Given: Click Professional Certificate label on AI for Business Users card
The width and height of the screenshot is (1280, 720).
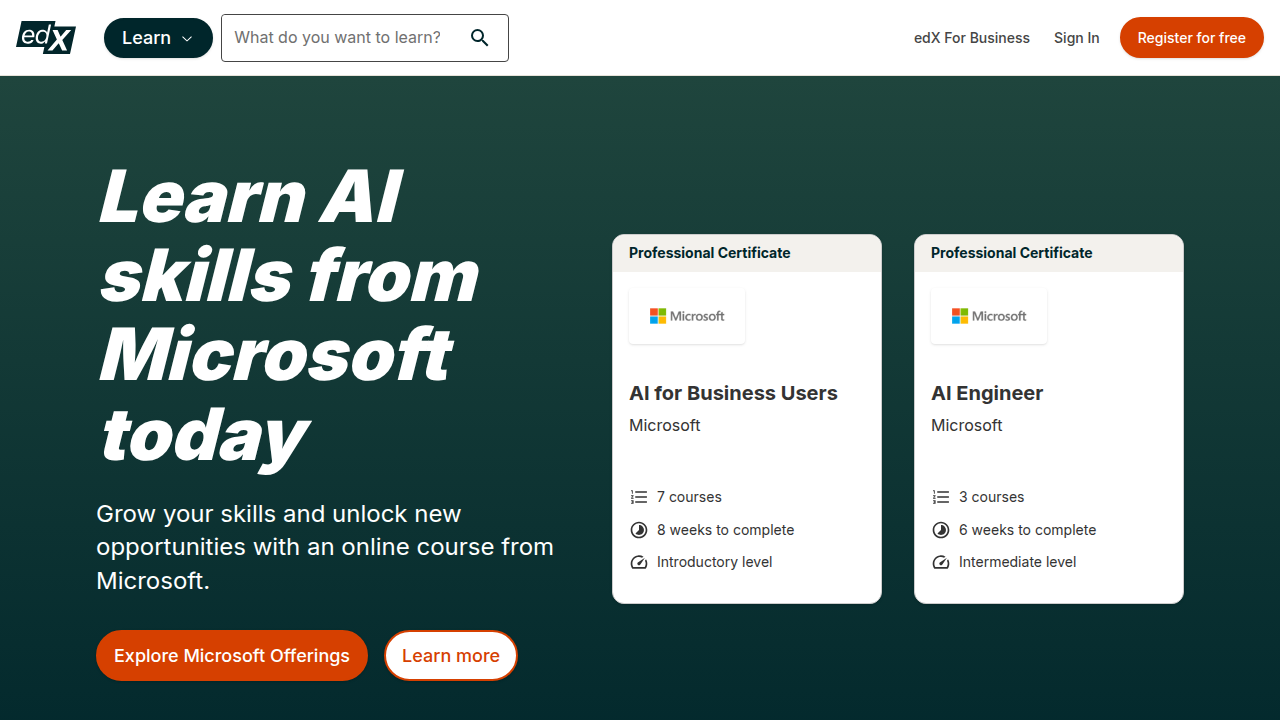Looking at the screenshot, I should point(710,253).
